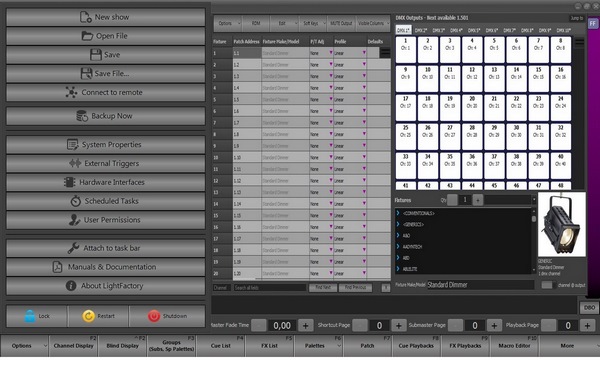Click the fixture list scrollbar thumb

(534, 219)
